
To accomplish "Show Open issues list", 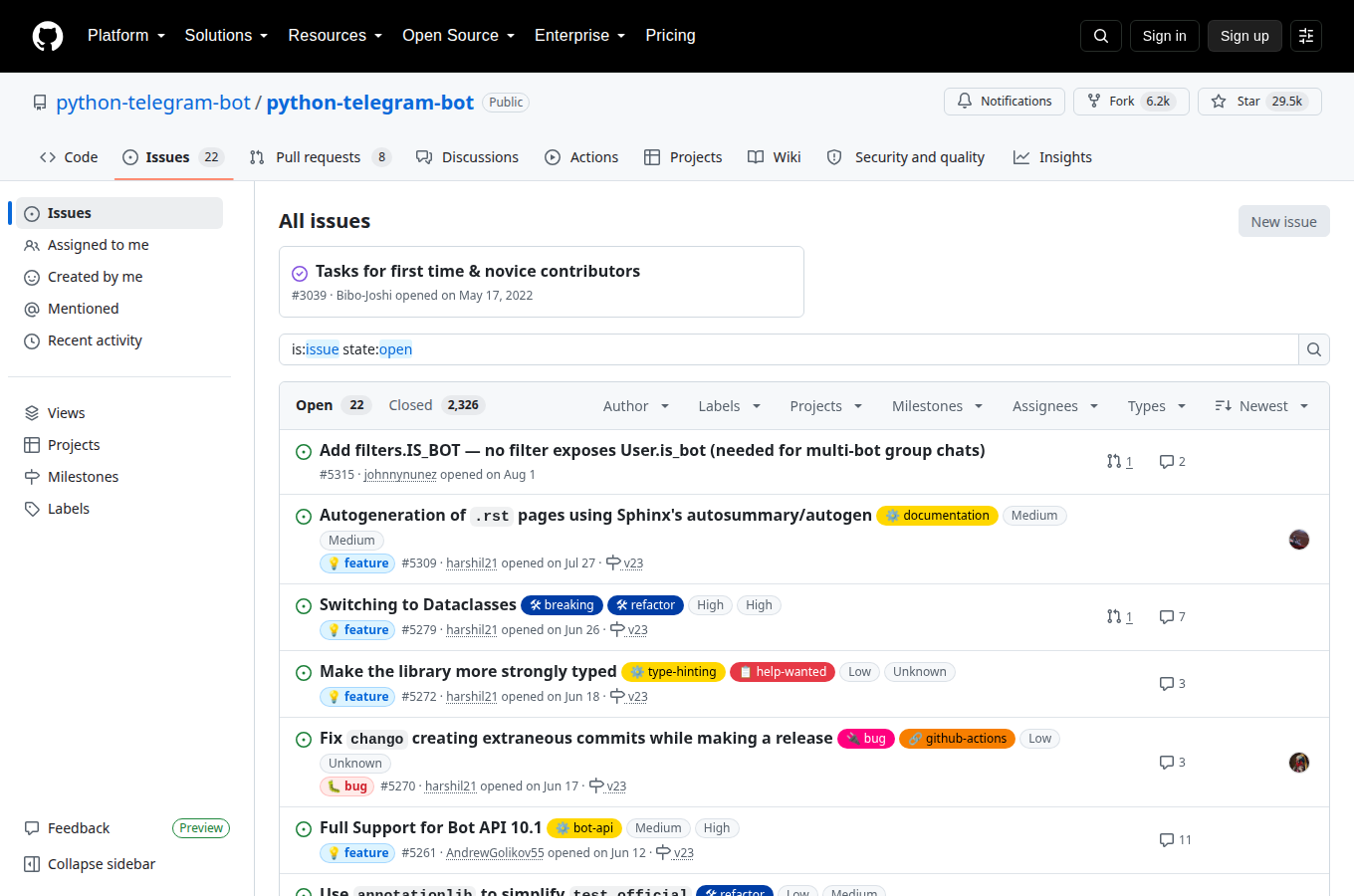I will [x=333, y=405].
